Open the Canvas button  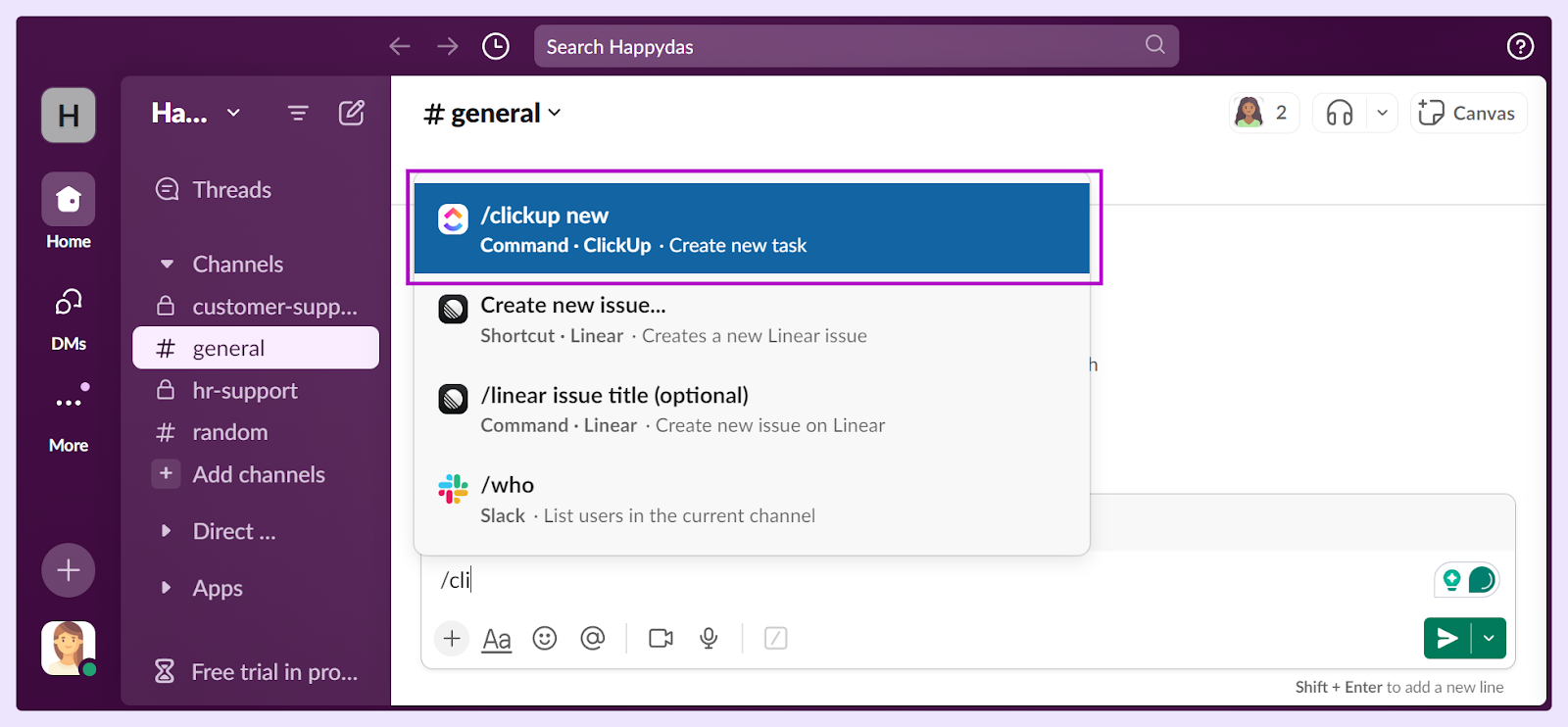click(x=1468, y=113)
